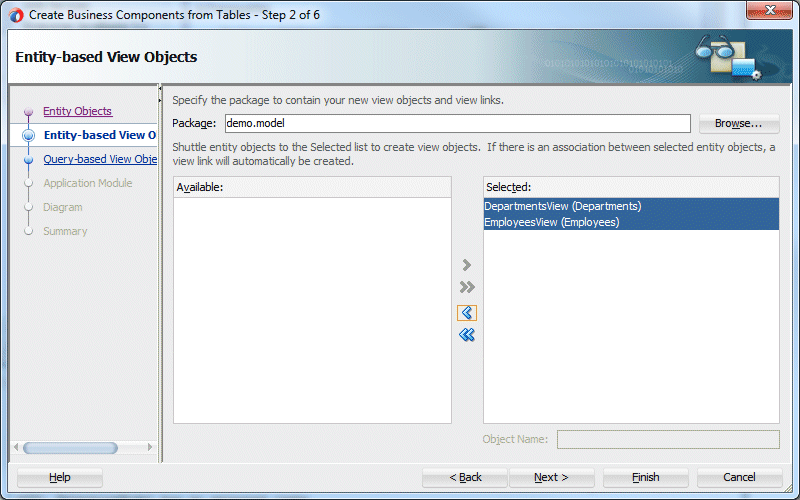Click the steps panel scroll right arrow
Screen dimensions: 800x500
[x=150, y=447]
